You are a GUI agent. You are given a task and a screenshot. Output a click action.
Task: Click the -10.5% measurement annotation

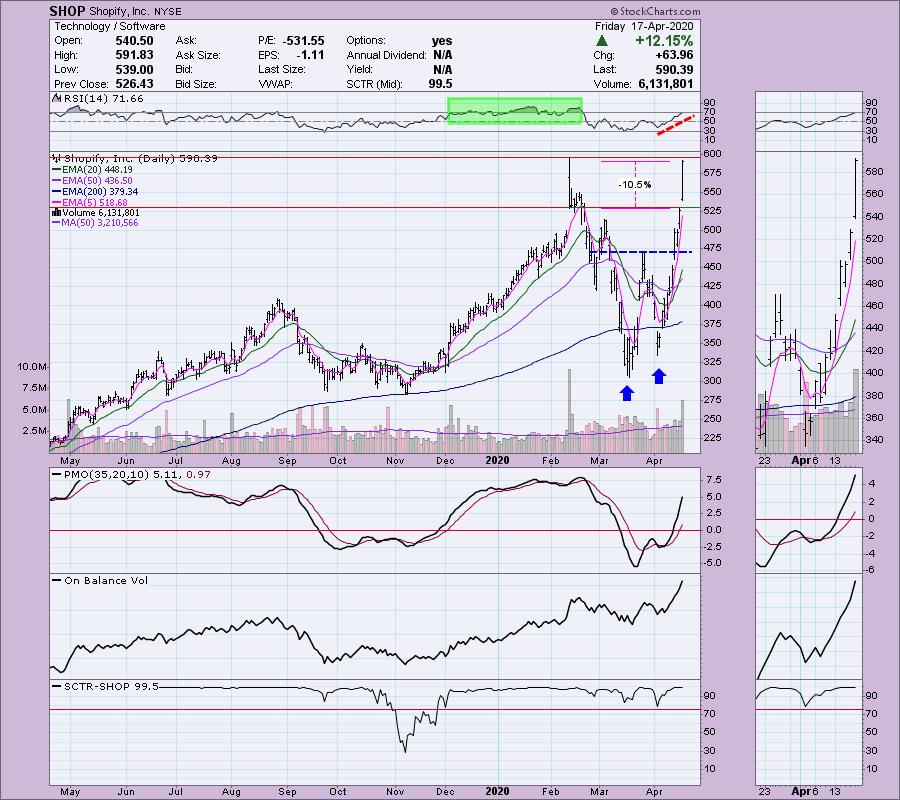coord(635,184)
